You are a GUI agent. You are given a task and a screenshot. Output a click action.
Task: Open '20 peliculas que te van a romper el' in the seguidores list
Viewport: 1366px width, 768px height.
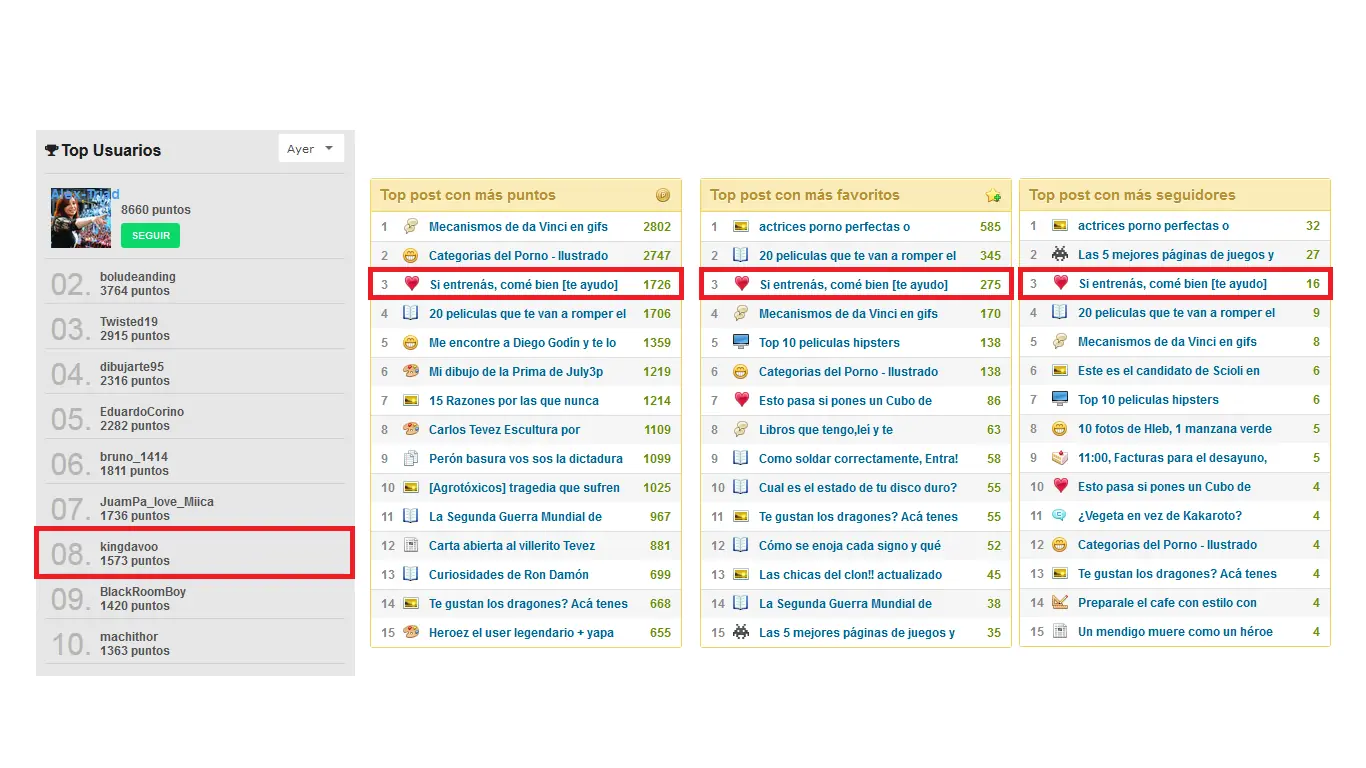1177,313
